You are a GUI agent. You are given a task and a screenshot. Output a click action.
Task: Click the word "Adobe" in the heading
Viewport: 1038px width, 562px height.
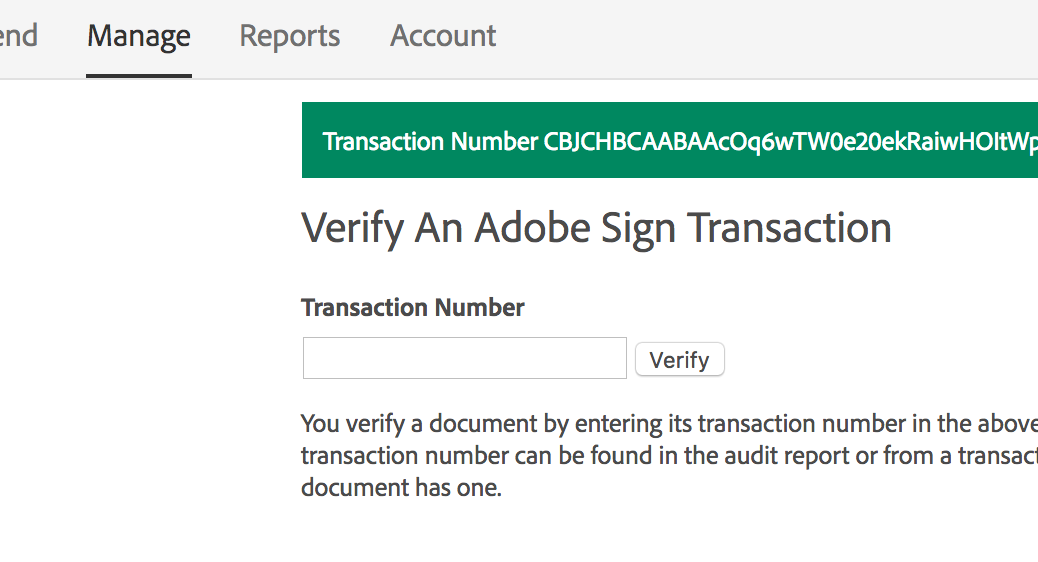tap(532, 229)
